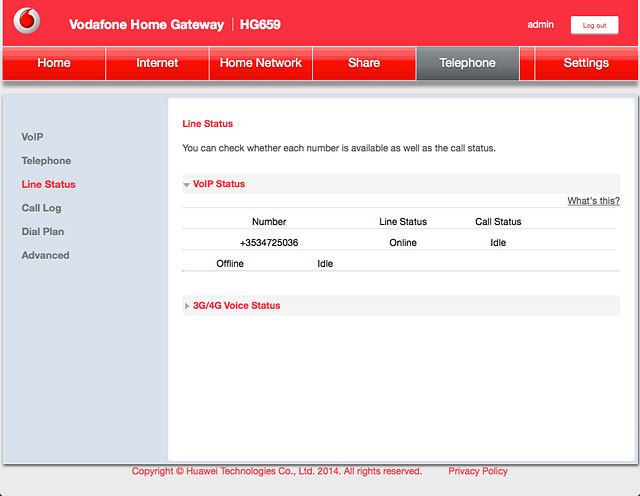Image resolution: width=640 pixels, height=496 pixels.
Task: Click the HG659 model name in header
Action: [x=260, y=24]
